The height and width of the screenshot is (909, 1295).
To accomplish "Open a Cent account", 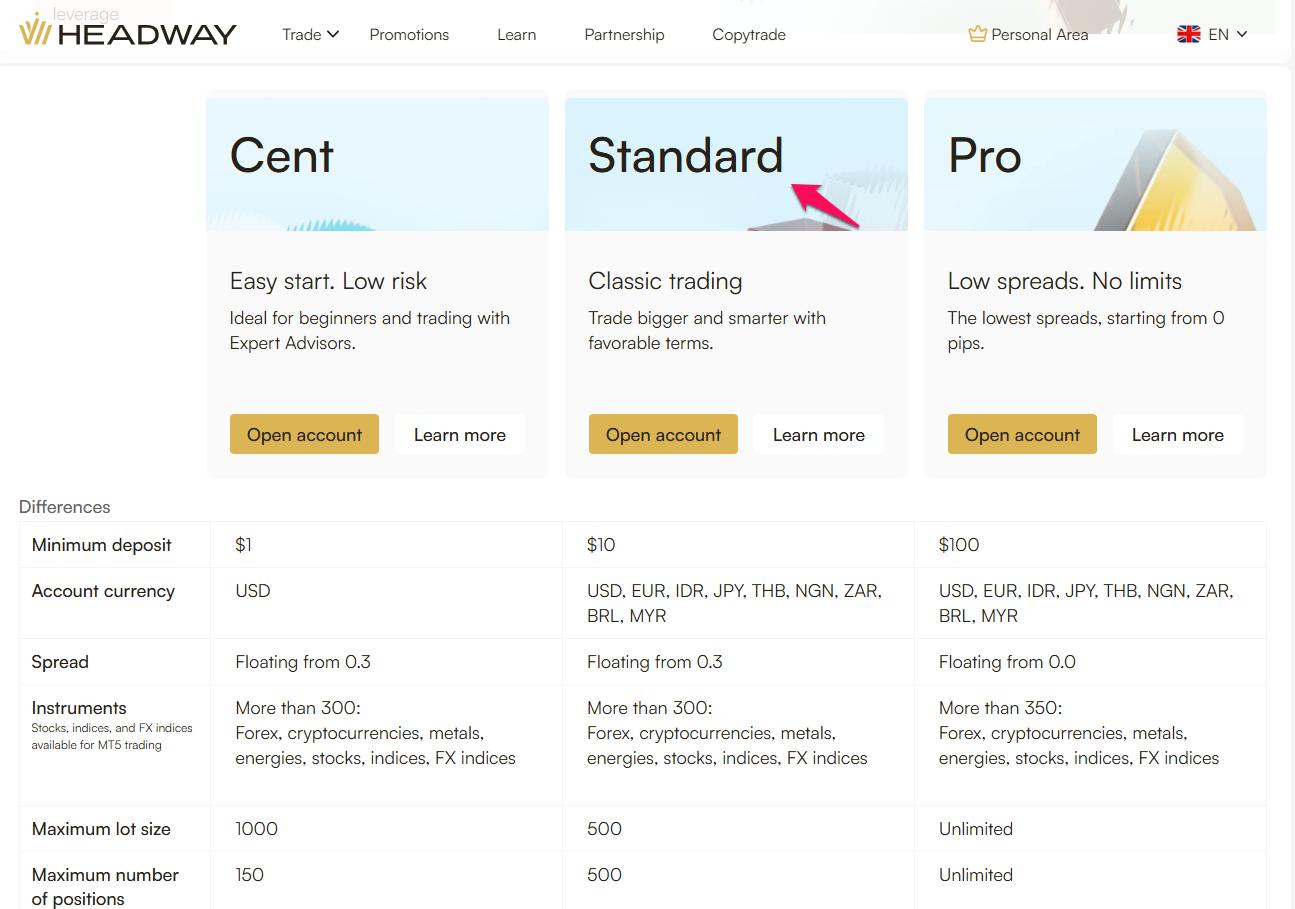I will pyautogui.click(x=304, y=434).
